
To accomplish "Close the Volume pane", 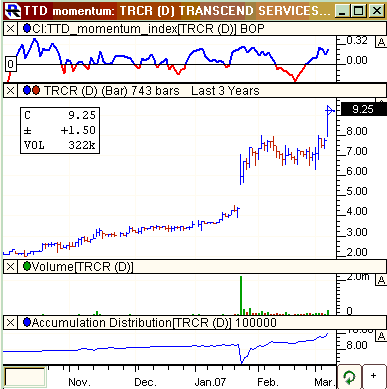I will tap(10, 267).
